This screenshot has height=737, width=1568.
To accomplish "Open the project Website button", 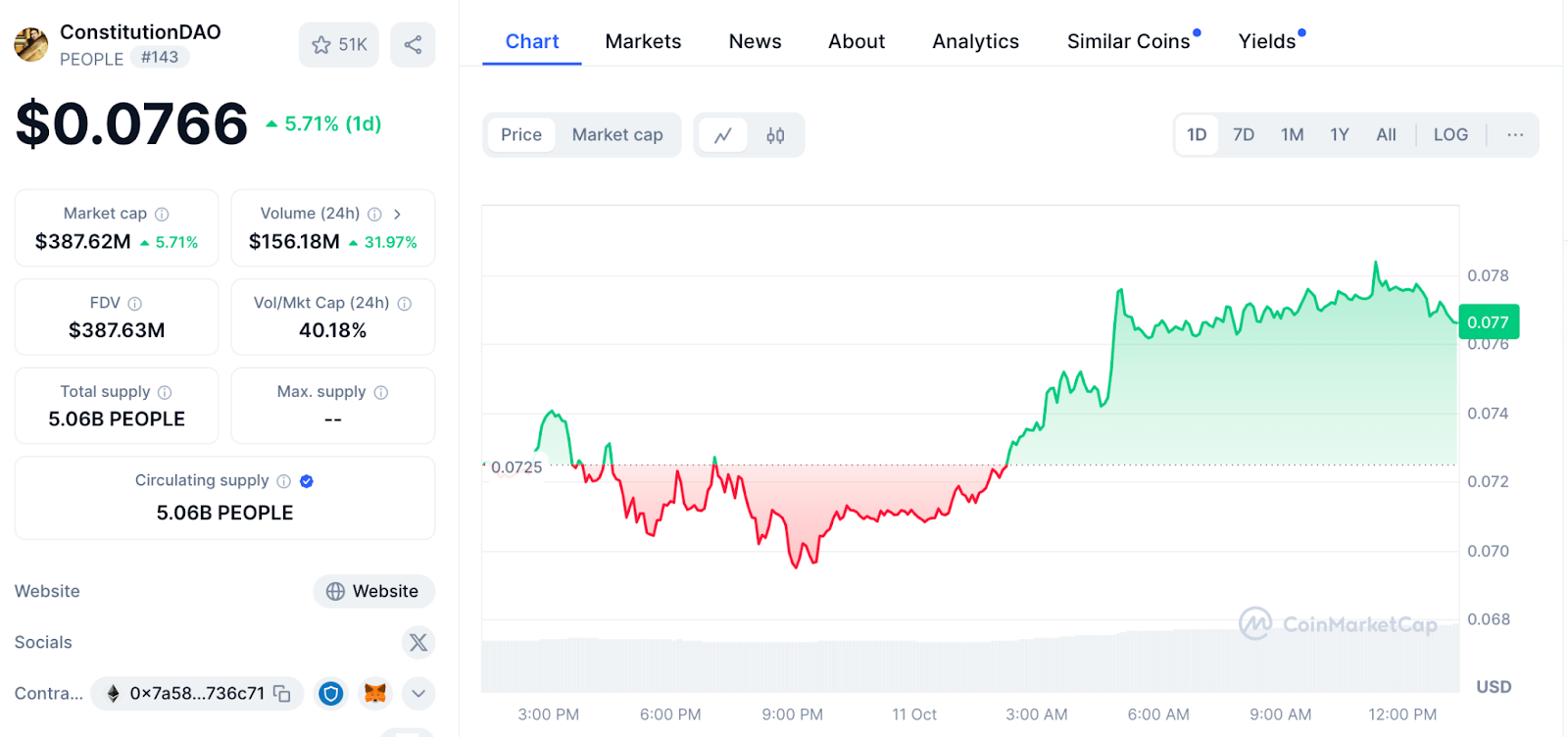I will [x=374, y=591].
